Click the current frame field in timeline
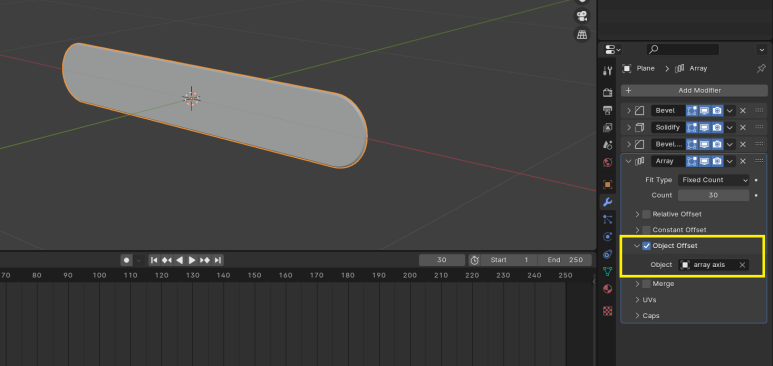The width and height of the screenshot is (773, 366). (442, 260)
